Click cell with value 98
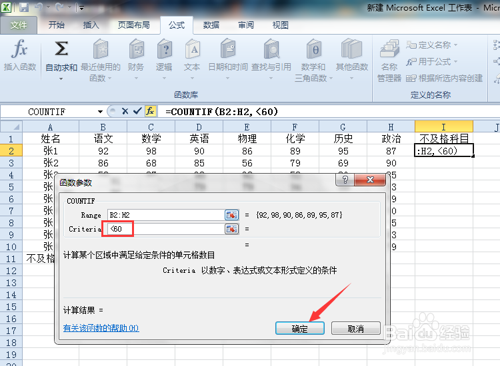Viewport: 500px width, 366px height. pyautogui.click(x=151, y=151)
